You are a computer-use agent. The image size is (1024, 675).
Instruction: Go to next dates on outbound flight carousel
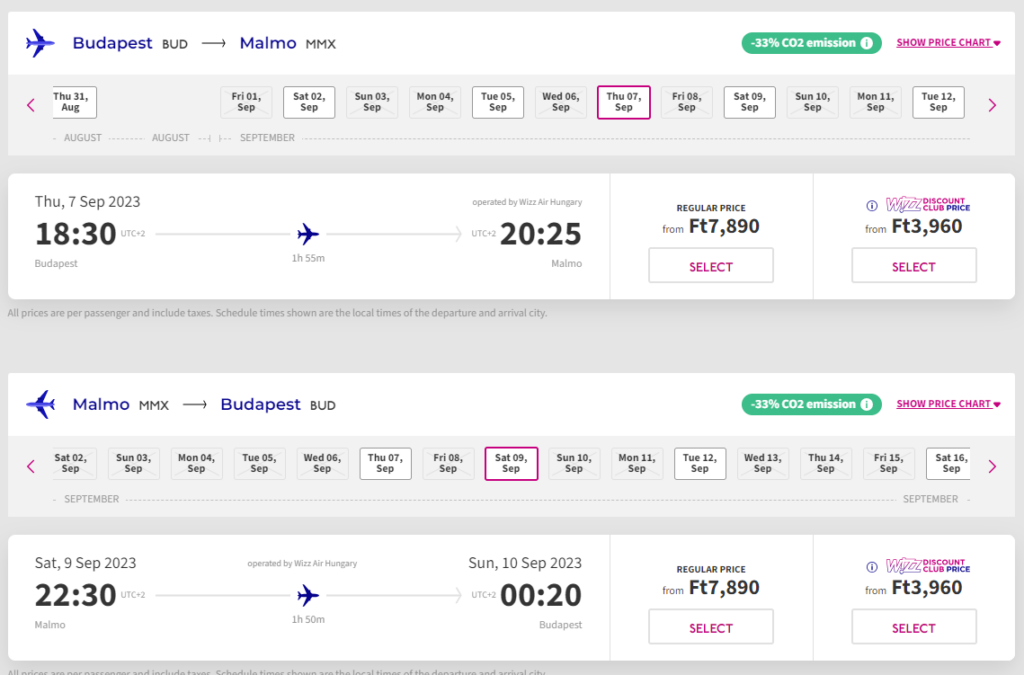[x=992, y=105]
